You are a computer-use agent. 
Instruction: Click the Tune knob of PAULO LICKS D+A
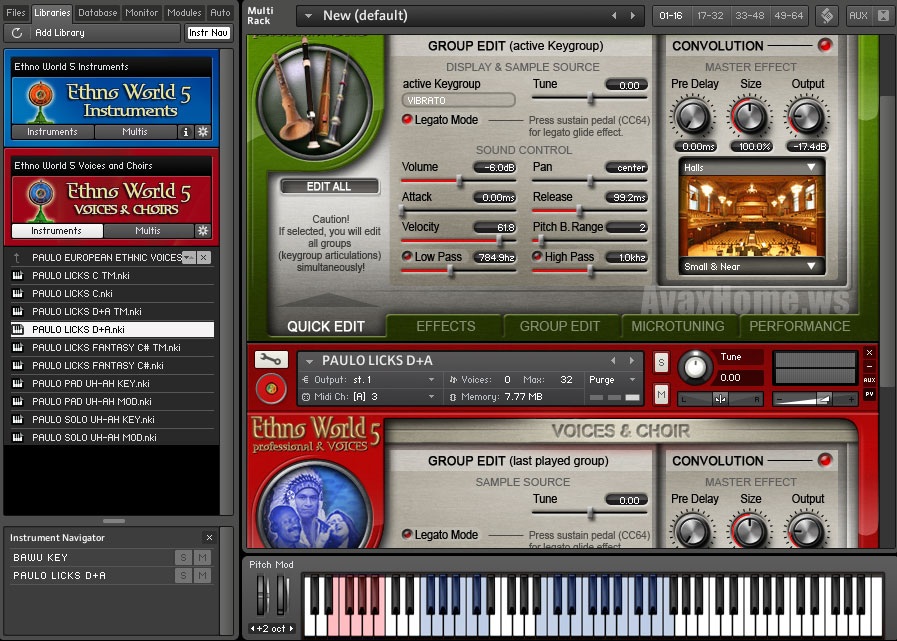pos(695,367)
